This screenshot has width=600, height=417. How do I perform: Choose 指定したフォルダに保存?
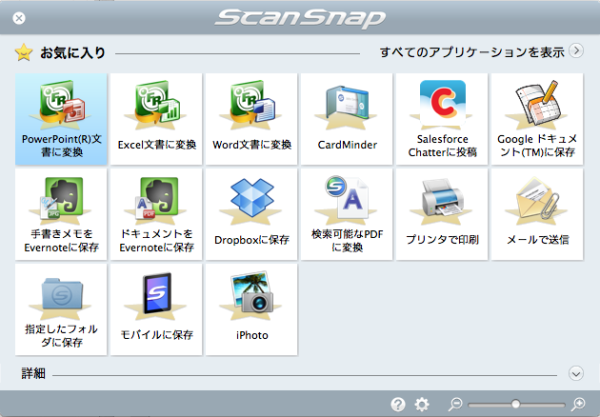61,309
